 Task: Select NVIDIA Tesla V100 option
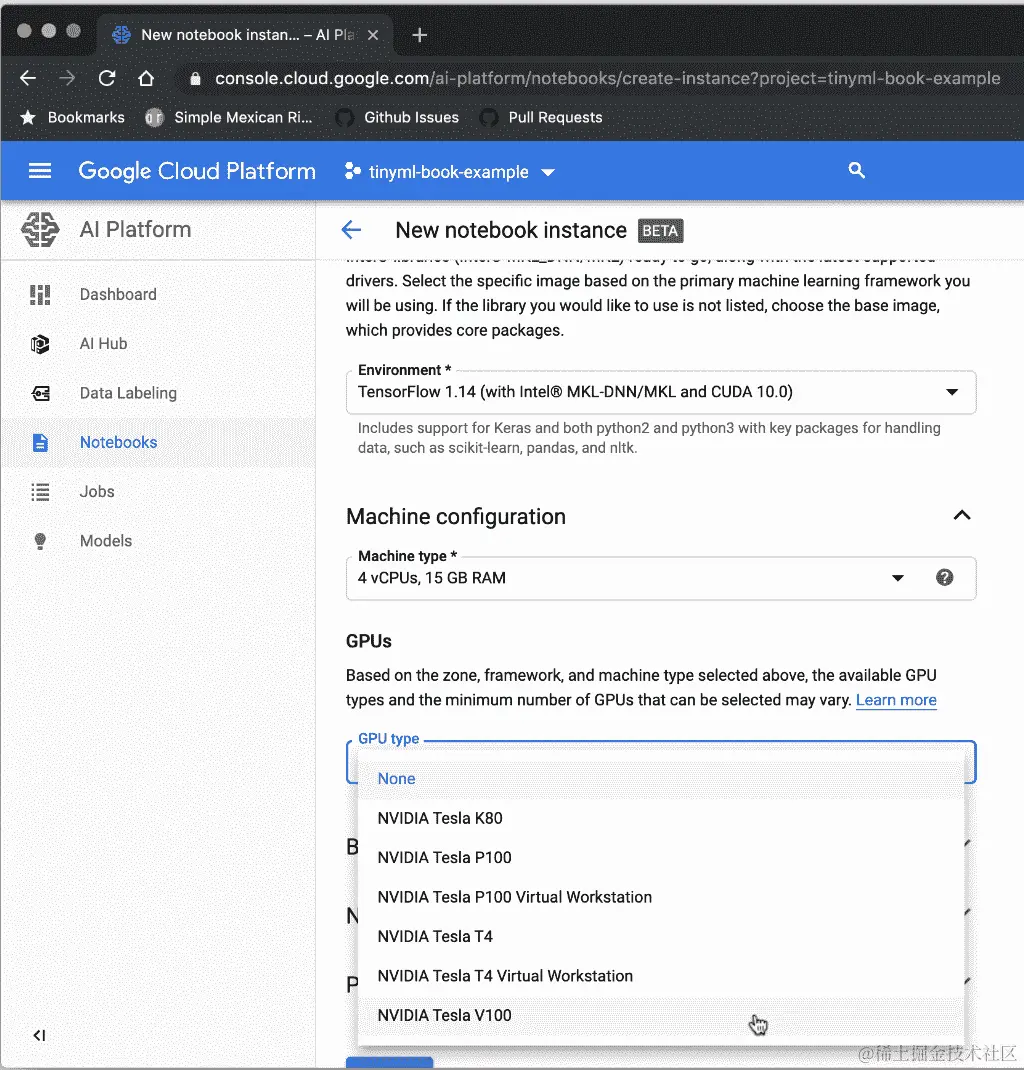coord(660,1015)
